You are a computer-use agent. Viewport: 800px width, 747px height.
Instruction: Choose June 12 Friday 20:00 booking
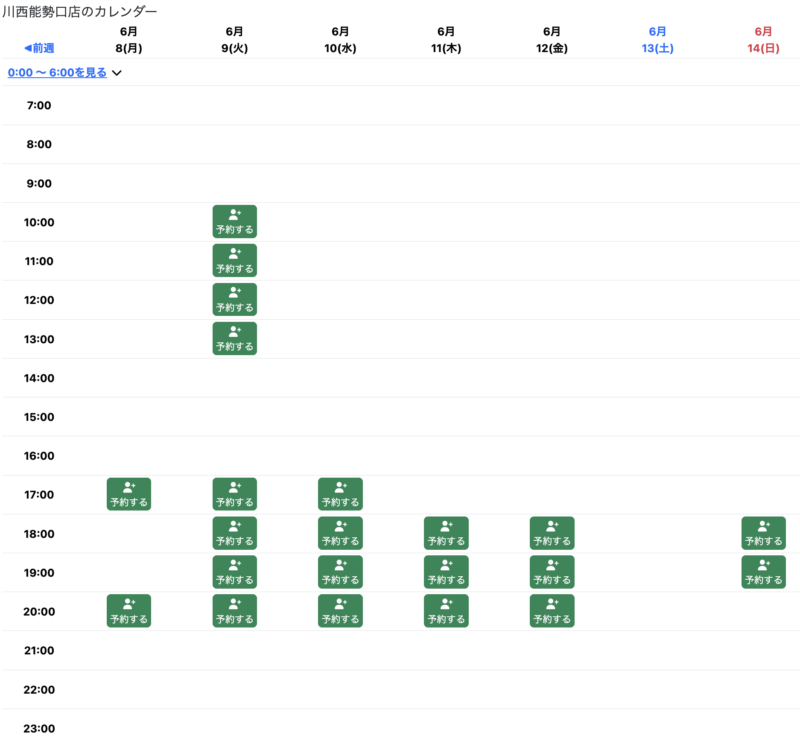552,611
